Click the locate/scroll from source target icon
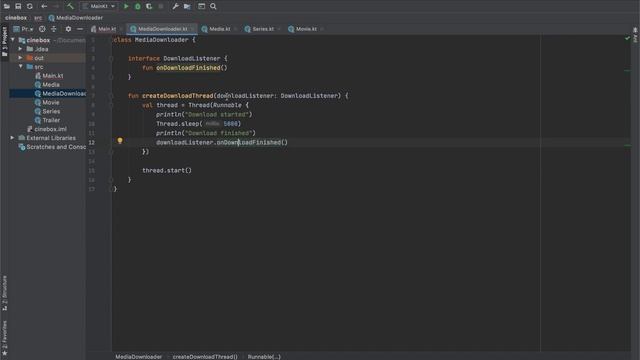Screen dimensions: 640x360 point(42,29)
